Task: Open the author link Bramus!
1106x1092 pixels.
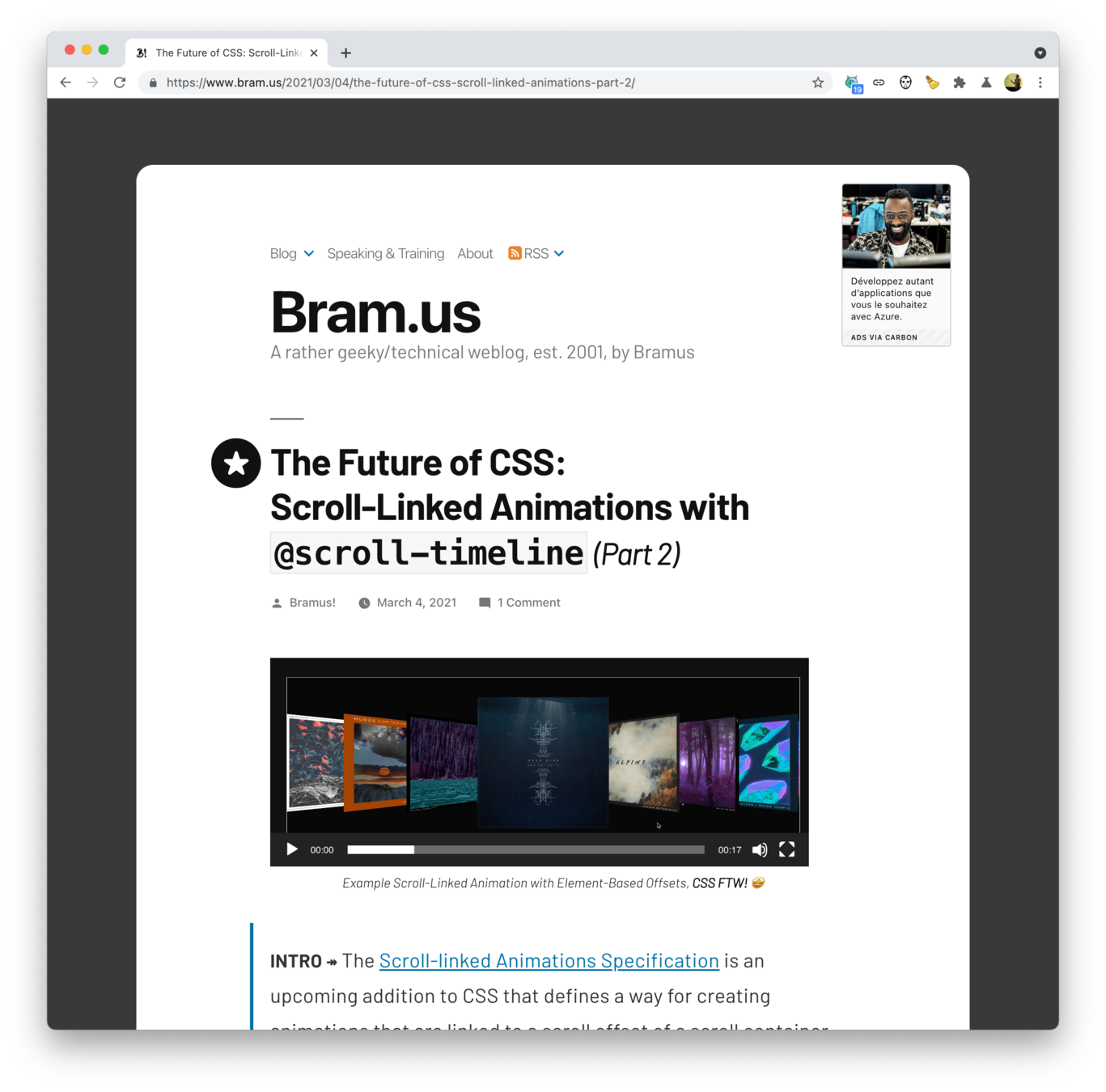Action: click(312, 603)
